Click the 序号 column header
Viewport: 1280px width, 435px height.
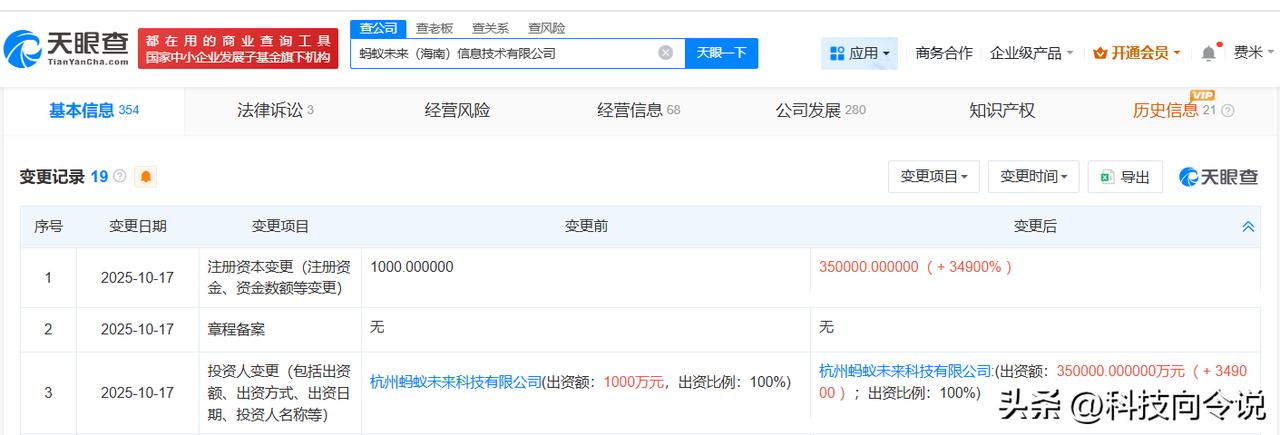pyautogui.click(x=48, y=227)
